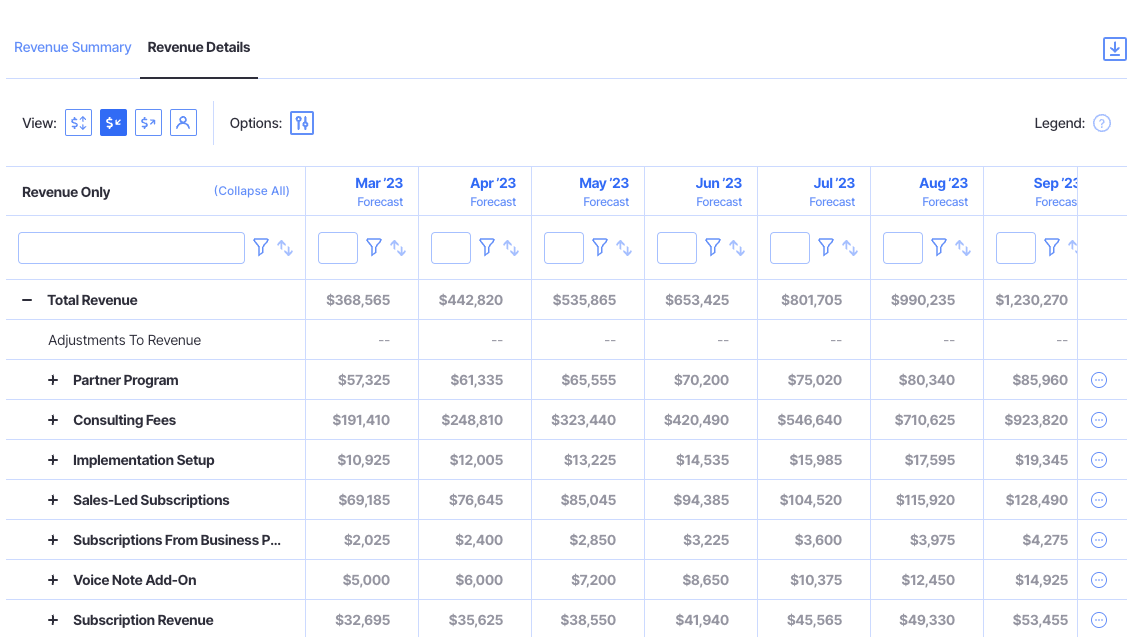Click the filter icon for Mar '23
The height and width of the screenshot is (637, 1145).
tap(374, 246)
